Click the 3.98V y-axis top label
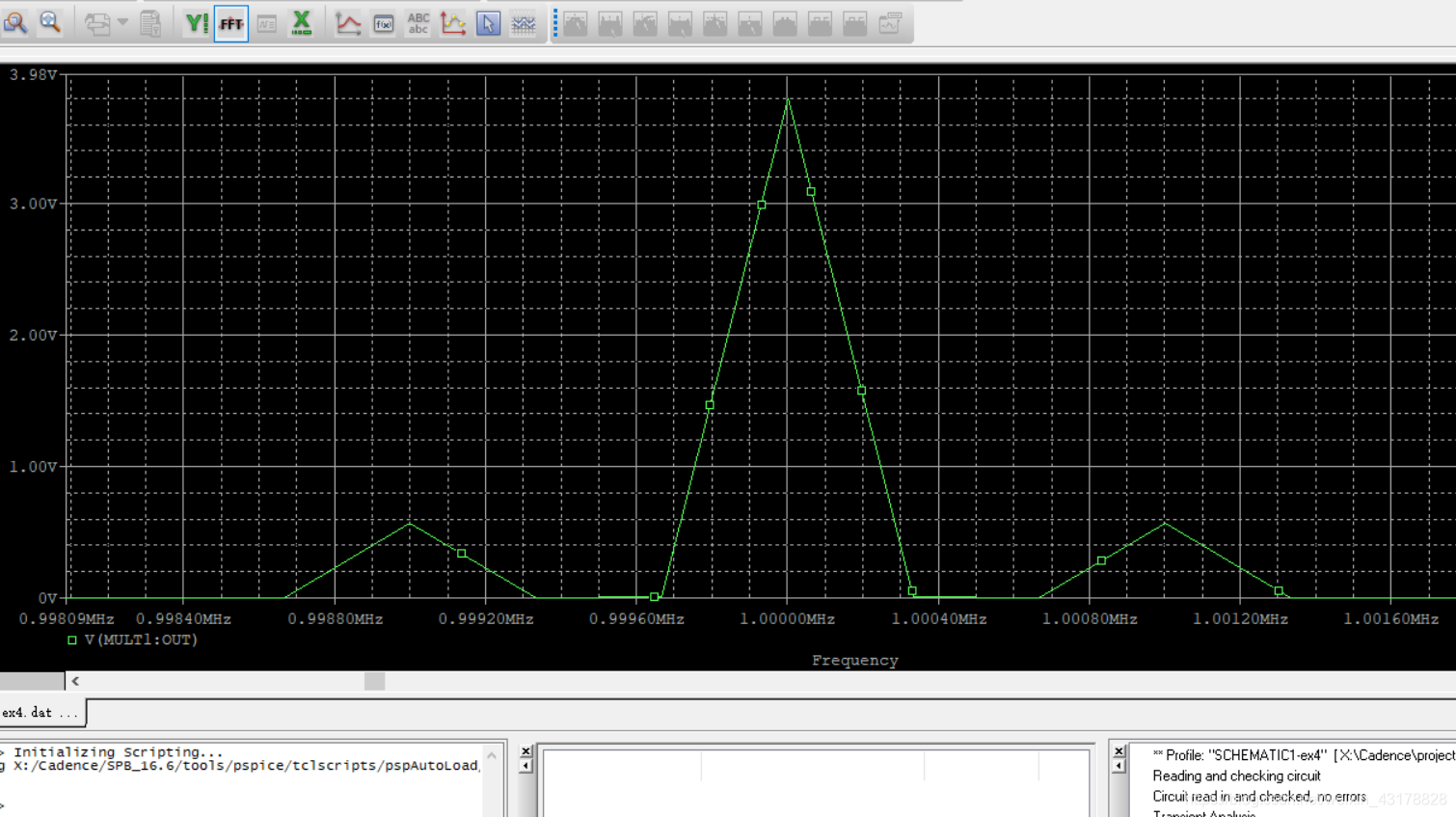This screenshot has width=1456, height=817. (x=33, y=74)
